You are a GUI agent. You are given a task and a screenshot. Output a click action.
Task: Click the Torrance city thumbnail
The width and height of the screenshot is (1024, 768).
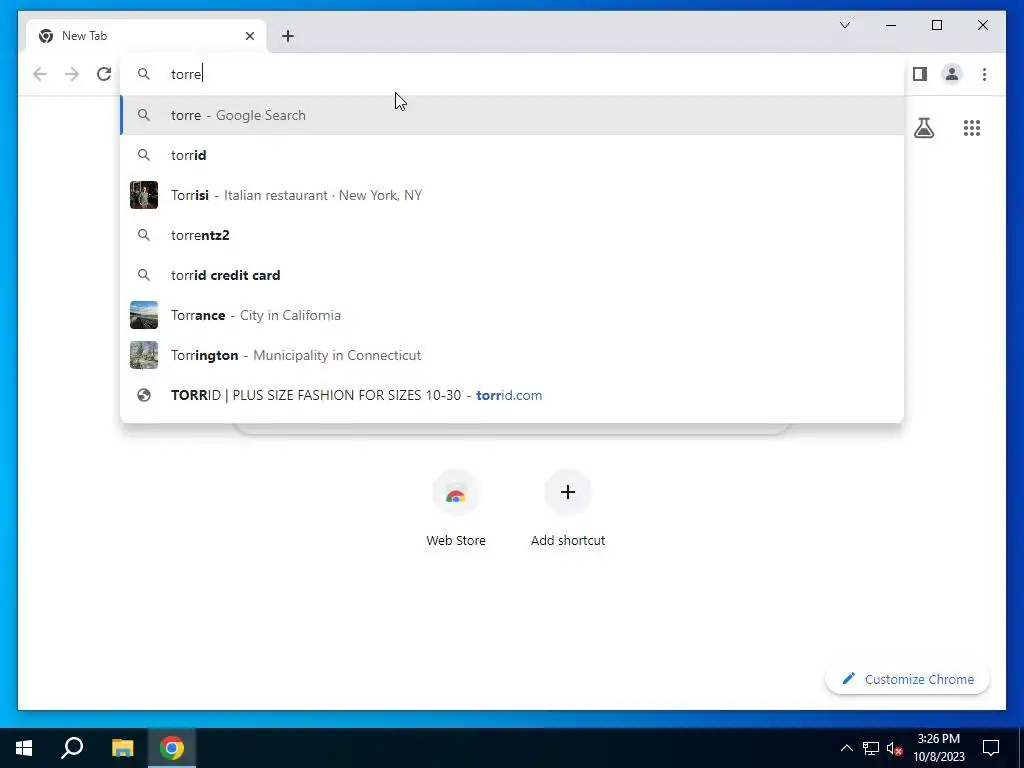[x=144, y=315]
